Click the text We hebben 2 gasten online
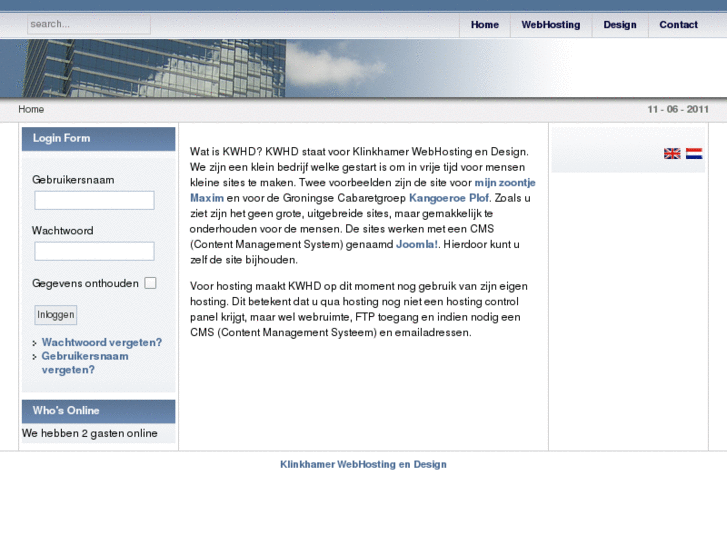Screen dimensions: 727x545 point(89,433)
